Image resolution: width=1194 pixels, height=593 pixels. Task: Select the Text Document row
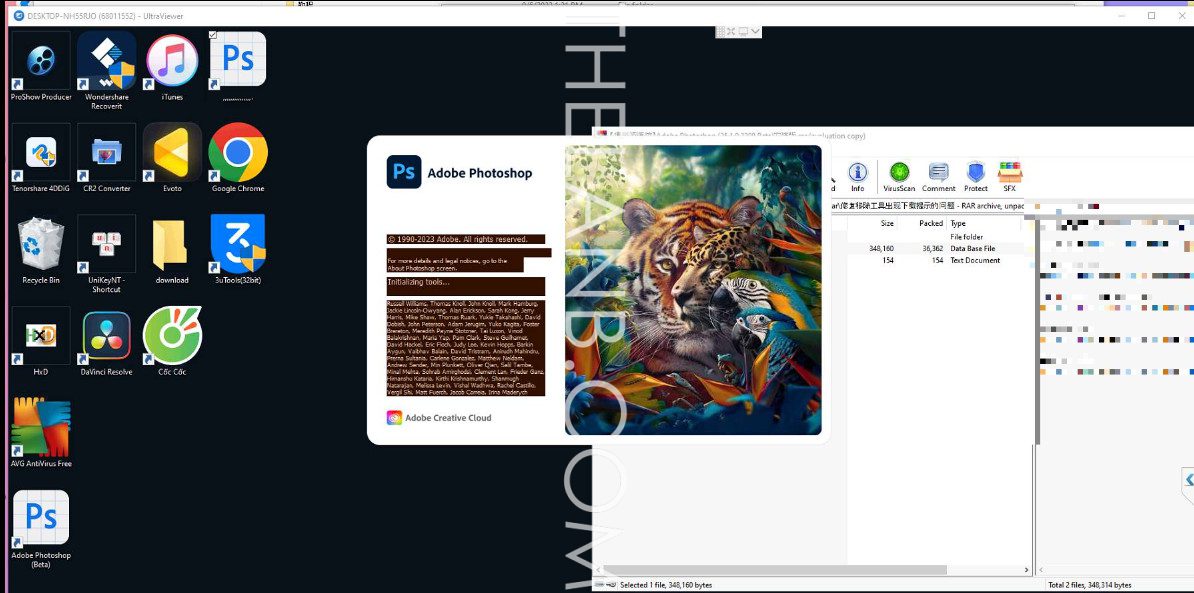pos(974,260)
